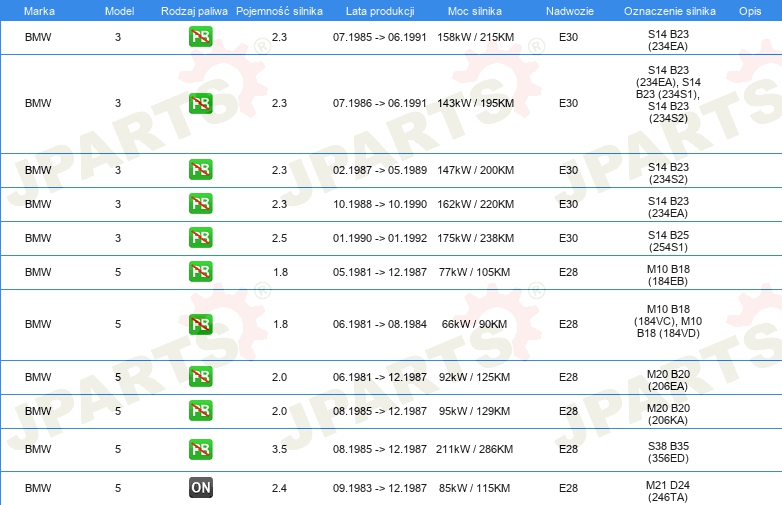Click the Moc silnika column header
This screenshot has width=782, height=505.
pos(475,11)
